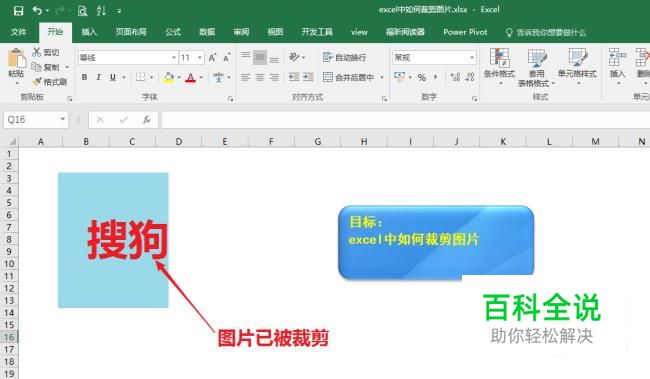Click the phonetic guide 文 icon
The width and height of the screenshot is (650, 379).
(218, 77)
